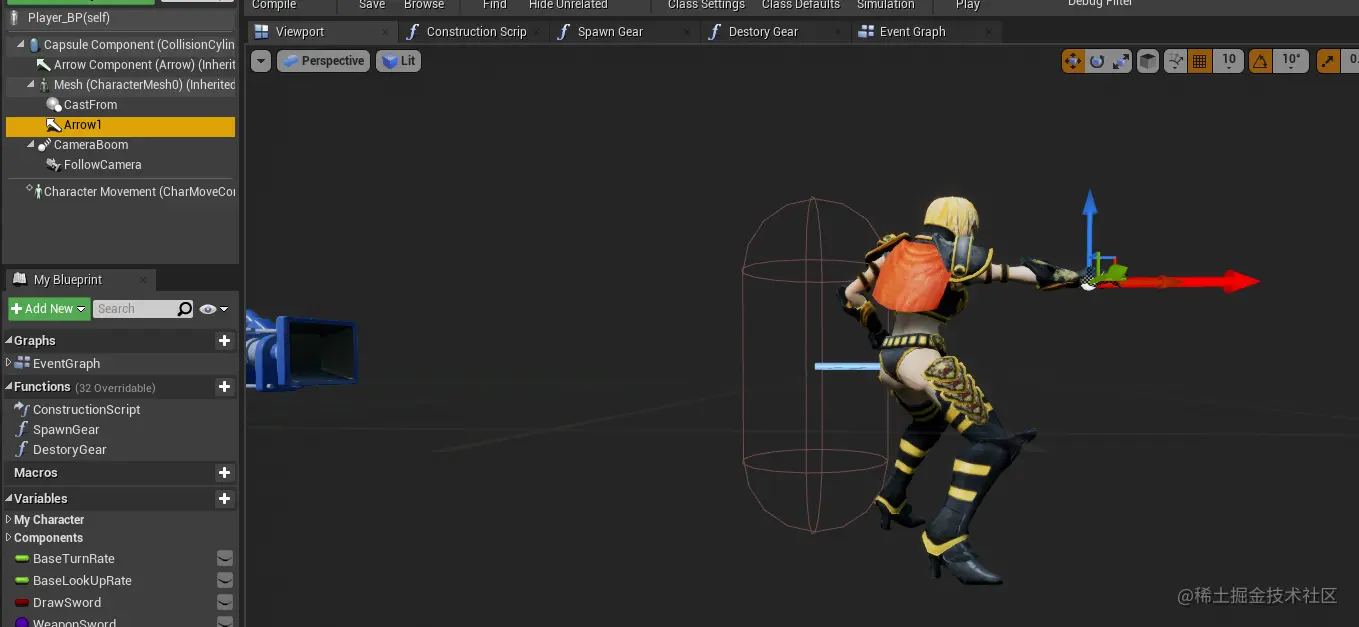This screenshot has height=627, width=1359.
Task: Click the green Add New button
Action: [x=49, y=309]
